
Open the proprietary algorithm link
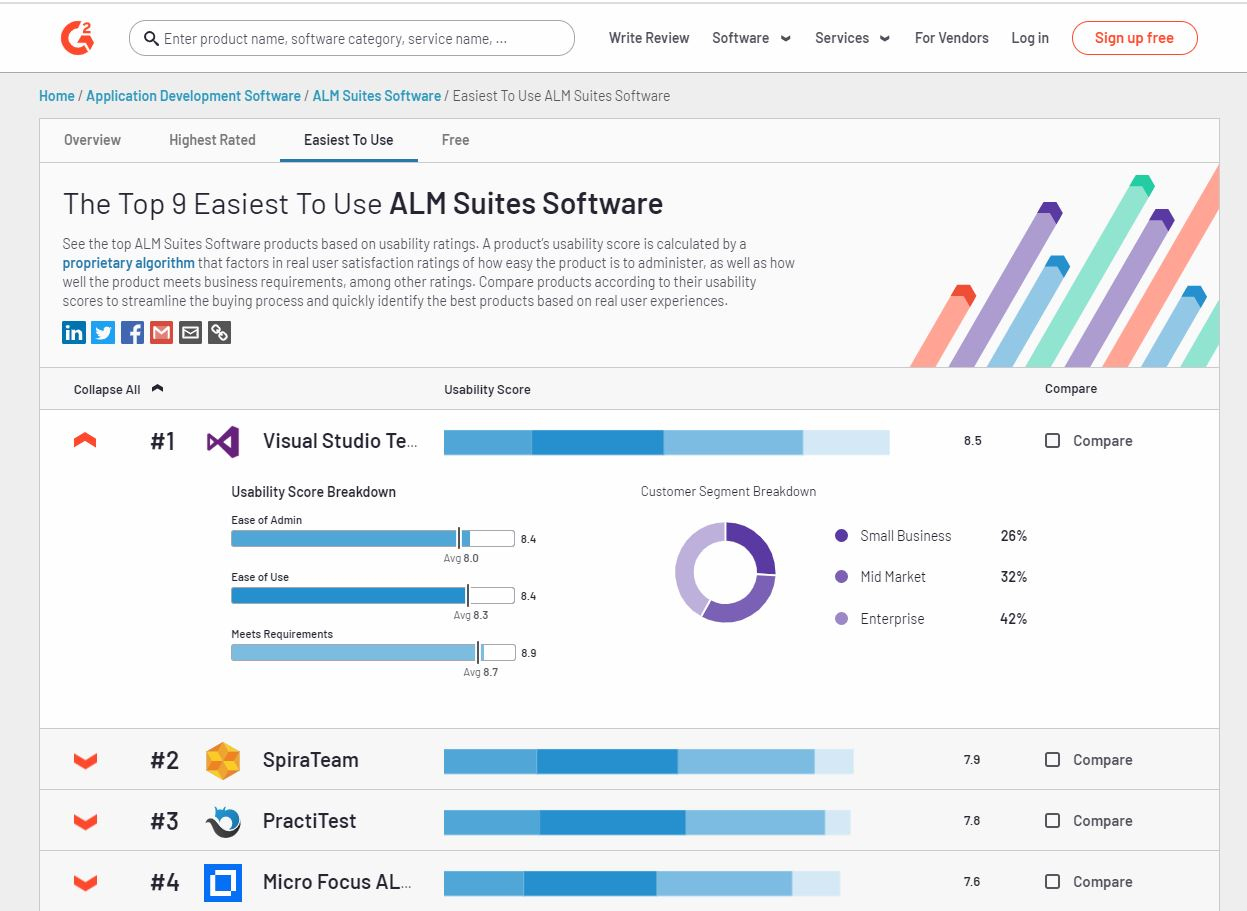(x=129, y=263)
